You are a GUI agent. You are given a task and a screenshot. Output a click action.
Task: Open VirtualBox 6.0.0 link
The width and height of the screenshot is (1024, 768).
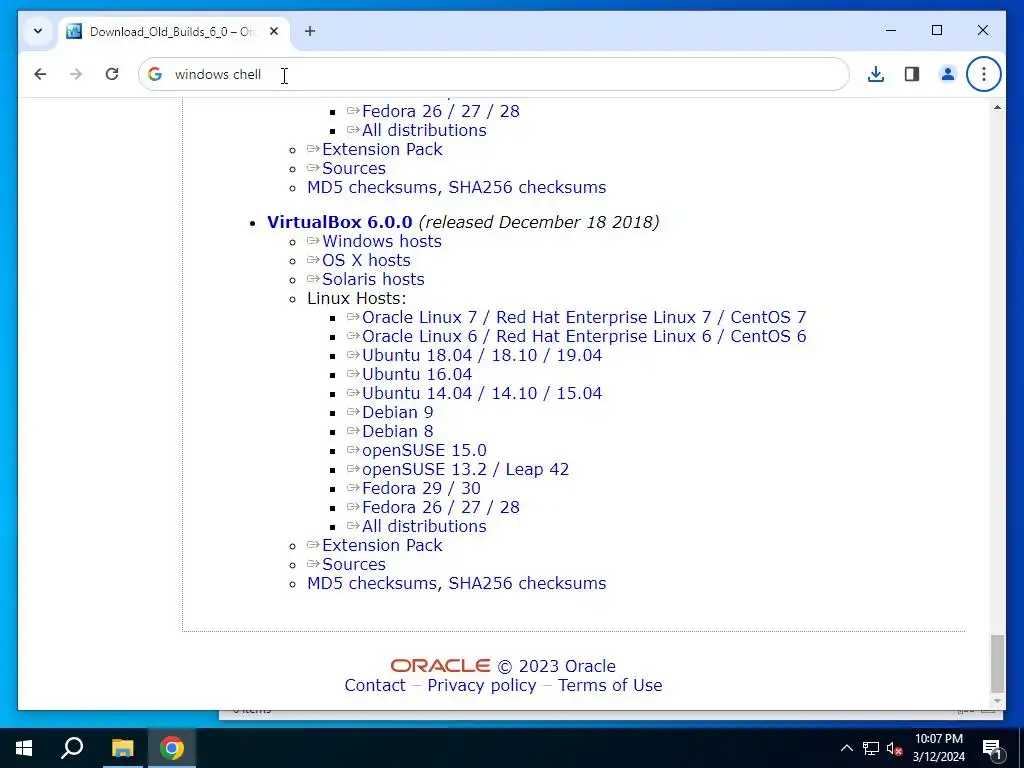click(x=340, y=222)
